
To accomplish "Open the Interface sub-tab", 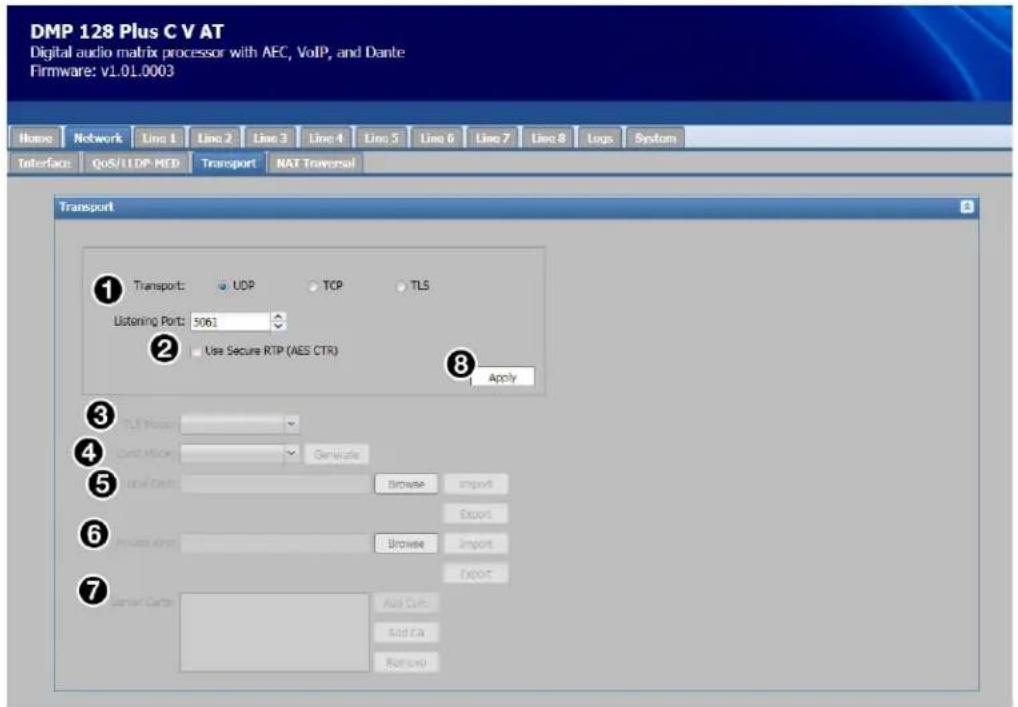I will (x=44, y=164).
